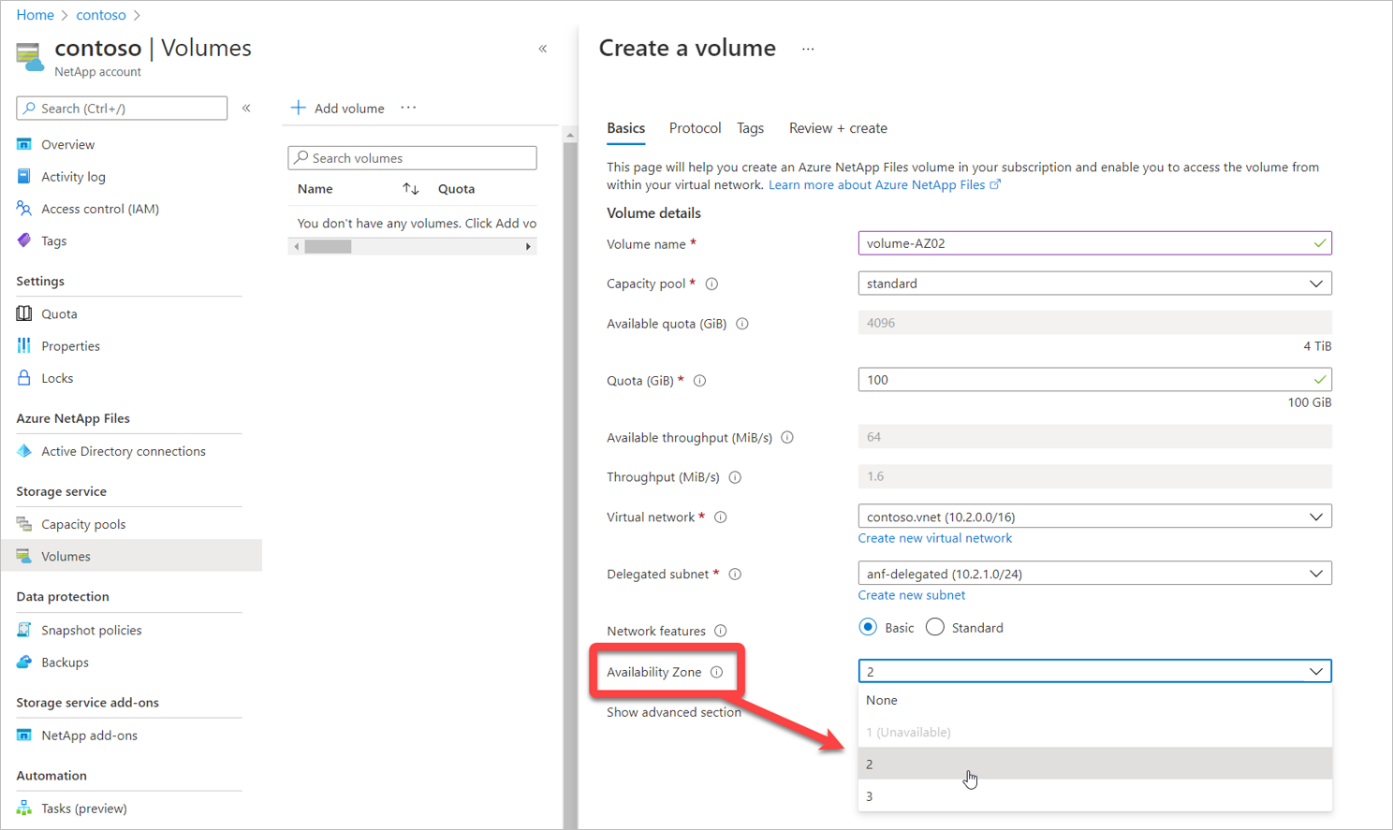The height and width of the screenshot is (830, 1393).
Task: Click the Tasks (preview) icon
Action: pos(24,808)
